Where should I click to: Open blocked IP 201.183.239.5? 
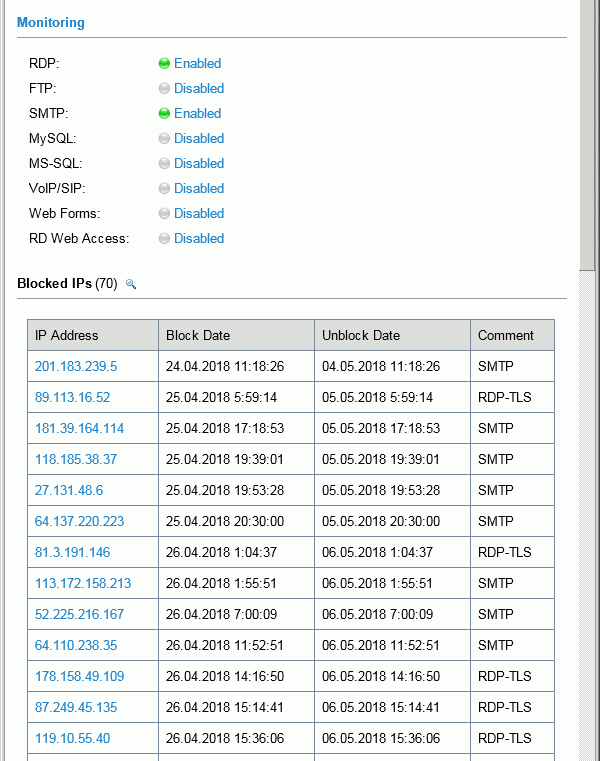76,366
